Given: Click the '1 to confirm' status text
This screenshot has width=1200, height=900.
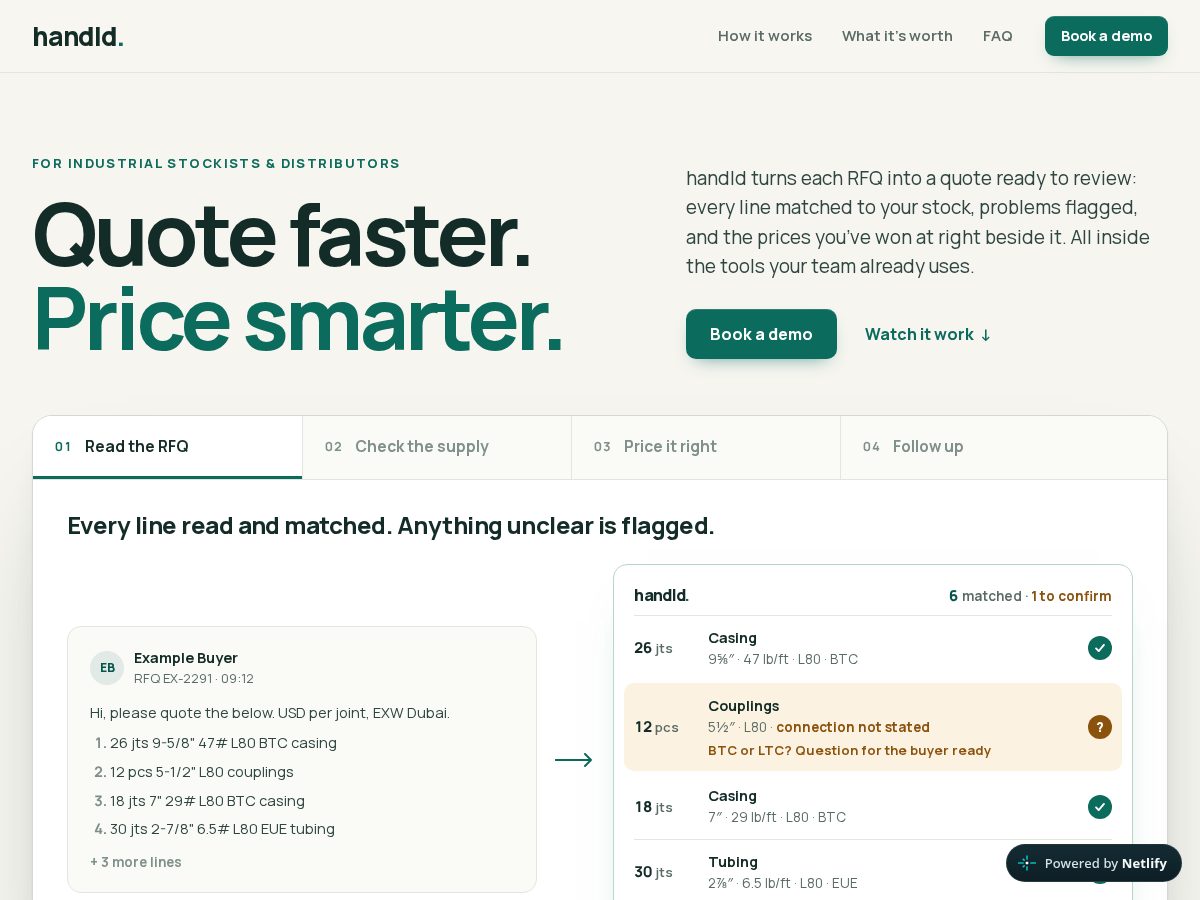Looking at the screenshot, I should pyautogui.click(x=1071, y=596).
